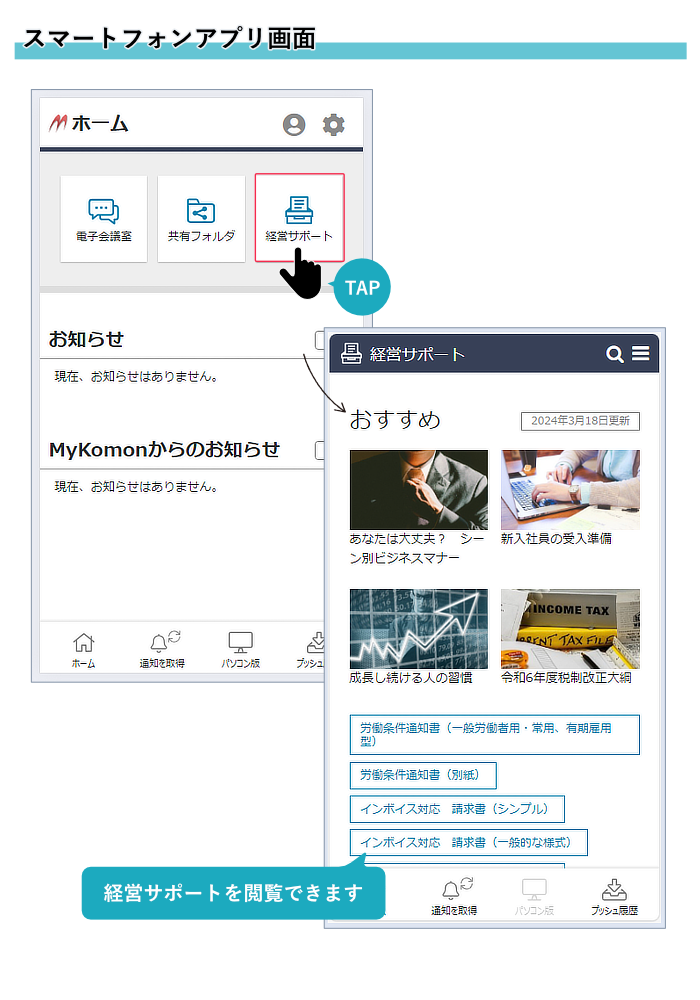Image resolution: width=700 pixels, height=1000 pixels.
Task: Select the 成長し続ける人の習慣 chart thumbnail
Action: (x=418, y=628)
